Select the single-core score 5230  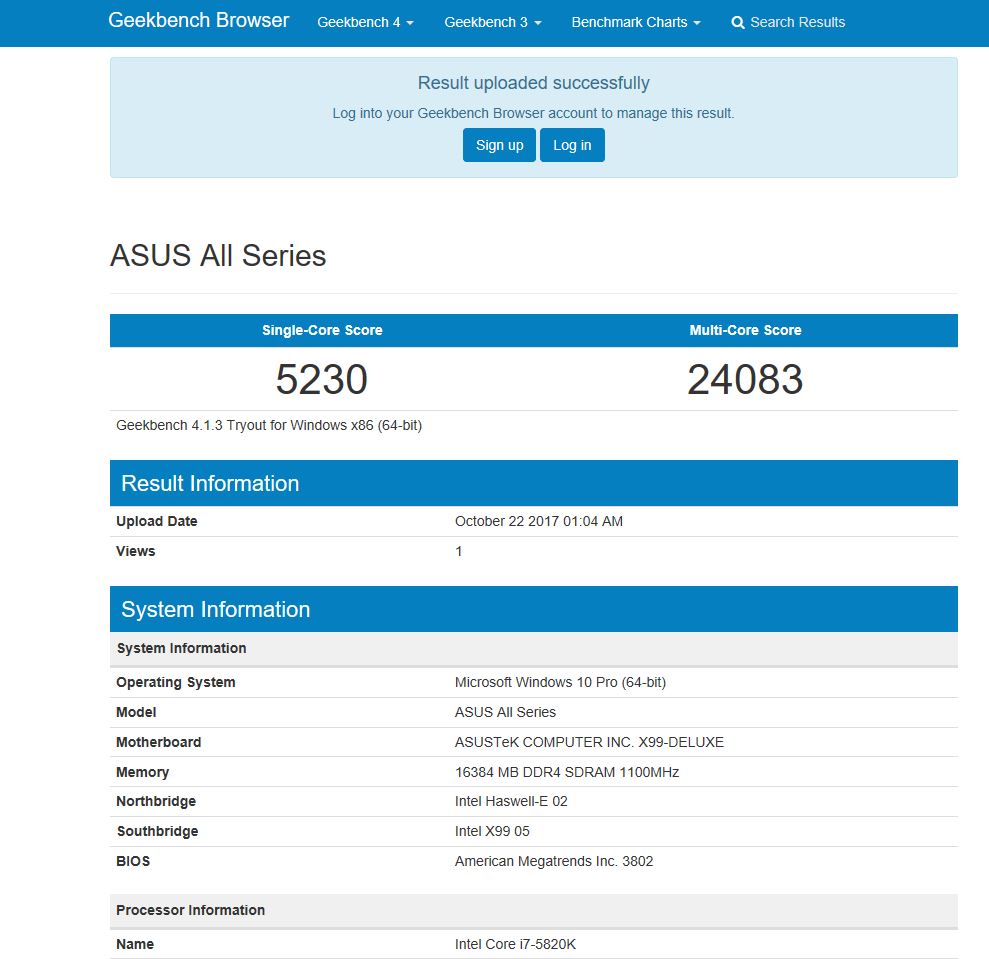322,379
